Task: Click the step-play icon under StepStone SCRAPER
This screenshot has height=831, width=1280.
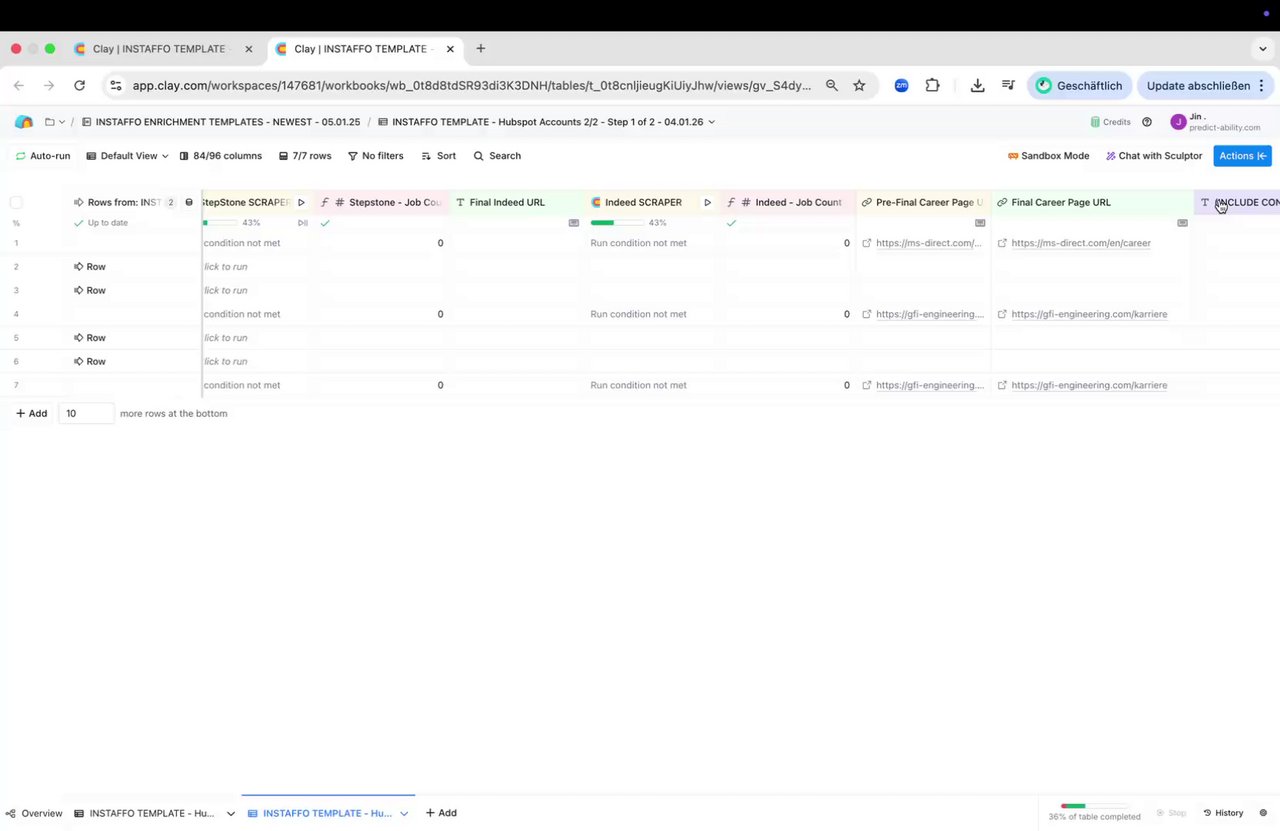Action: pyautogui.click(x=303, y=223)
